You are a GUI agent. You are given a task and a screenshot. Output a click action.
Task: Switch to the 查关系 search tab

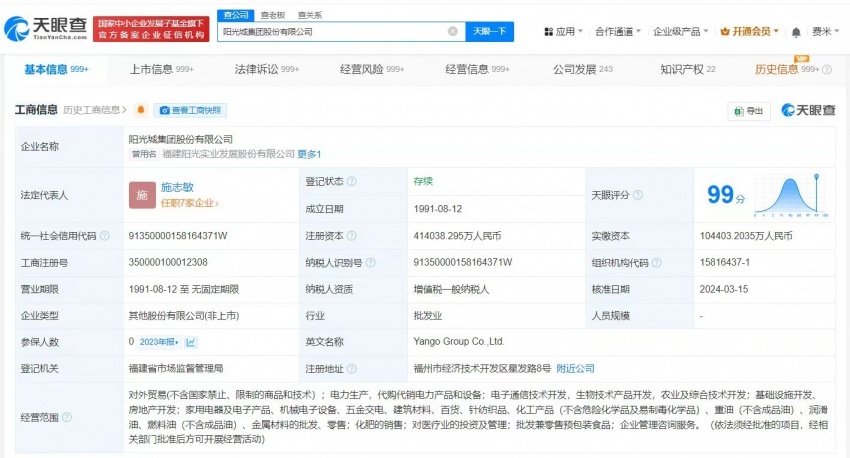(x=310, y=15)
